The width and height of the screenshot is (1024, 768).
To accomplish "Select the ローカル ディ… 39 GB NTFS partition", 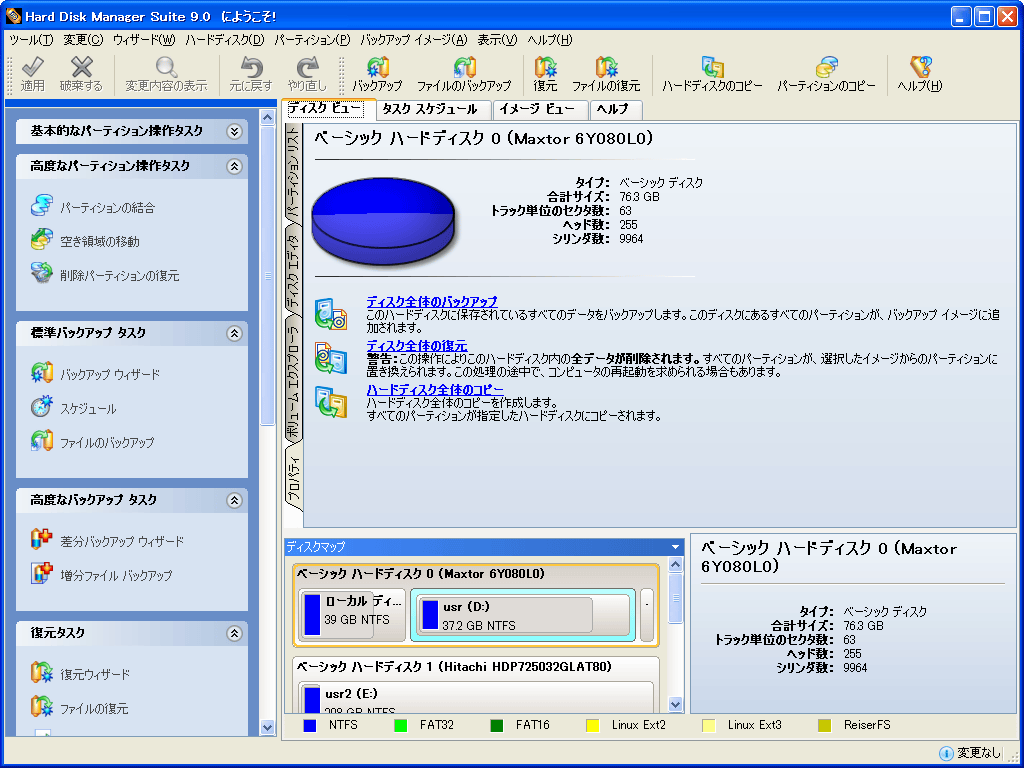I will (352, 615).
